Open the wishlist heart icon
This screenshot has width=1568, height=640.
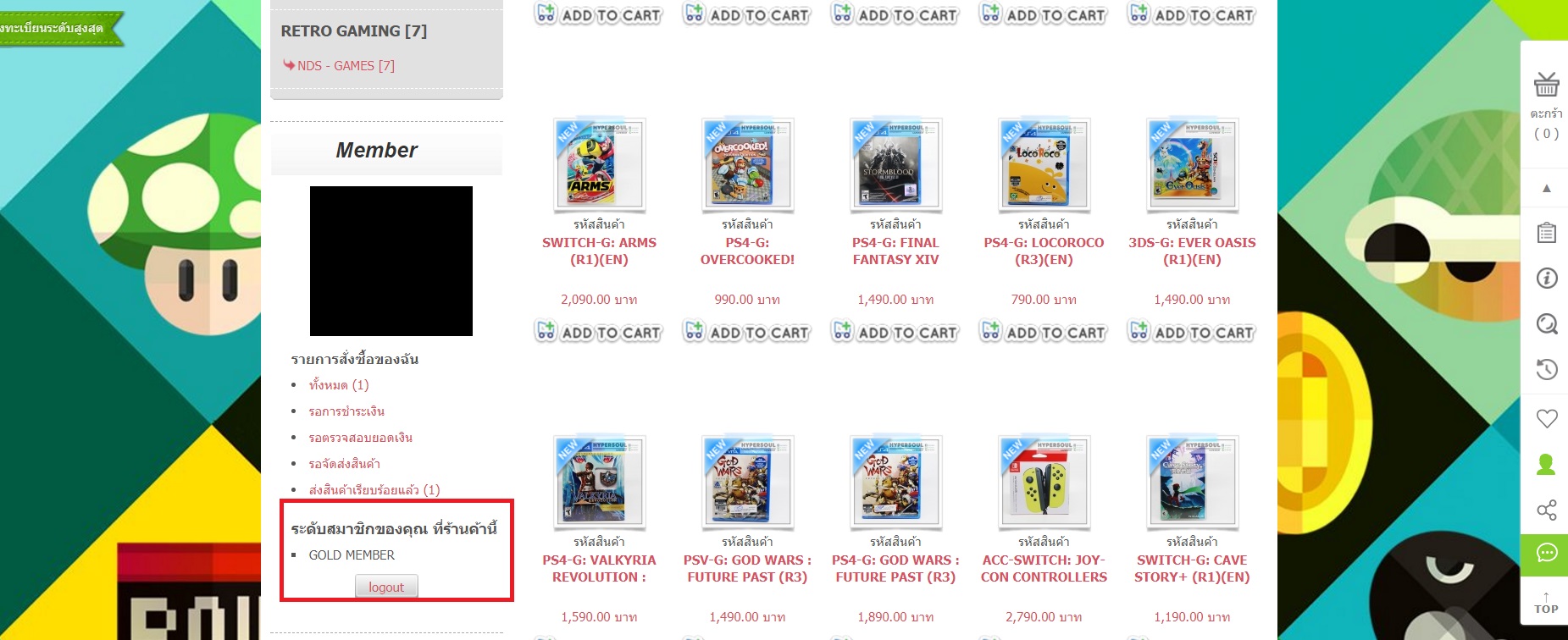pyautogui.click(x=1546, y=418)
